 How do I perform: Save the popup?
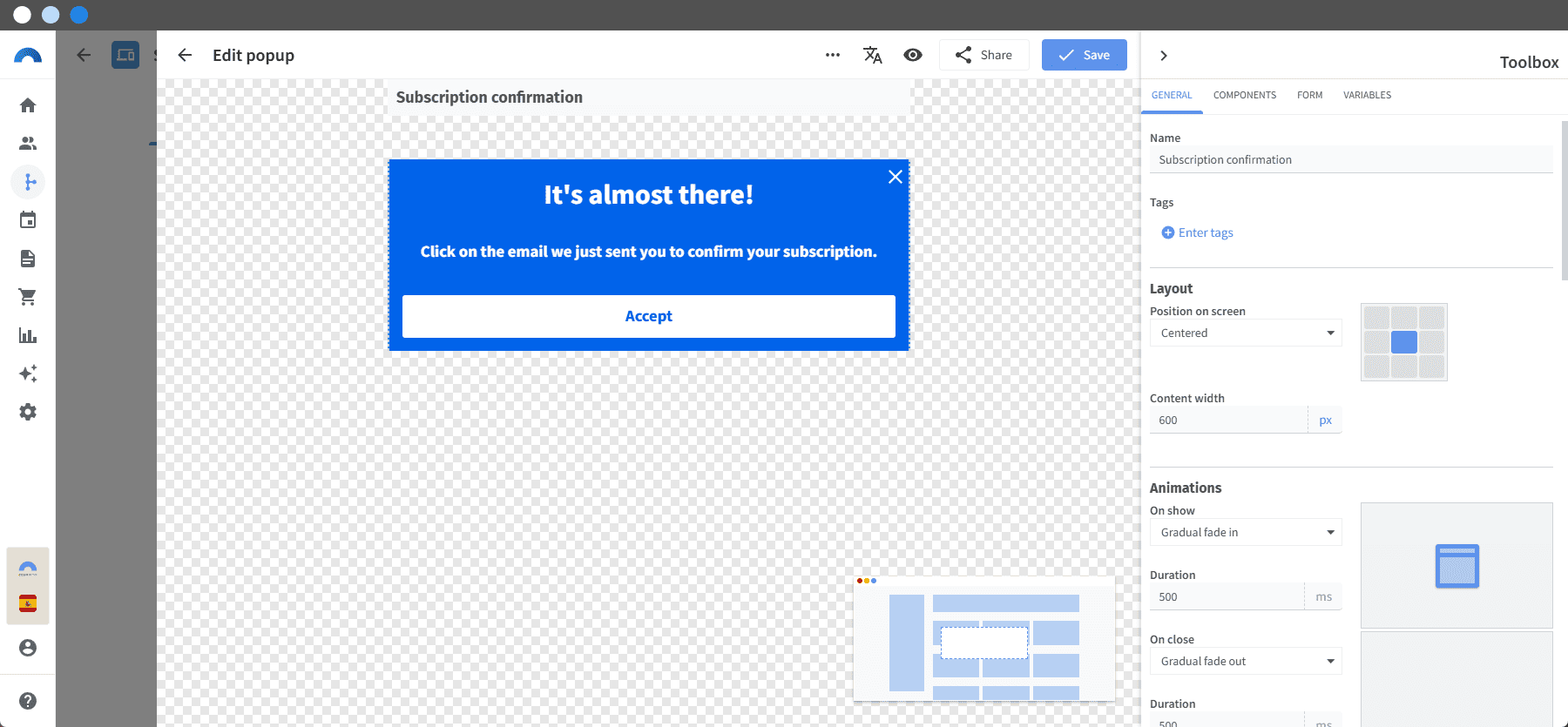pos(1085,55)
